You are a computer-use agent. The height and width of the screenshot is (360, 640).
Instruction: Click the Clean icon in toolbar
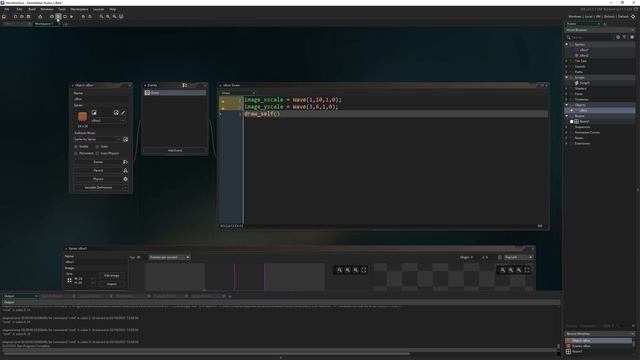click(71, 17)
